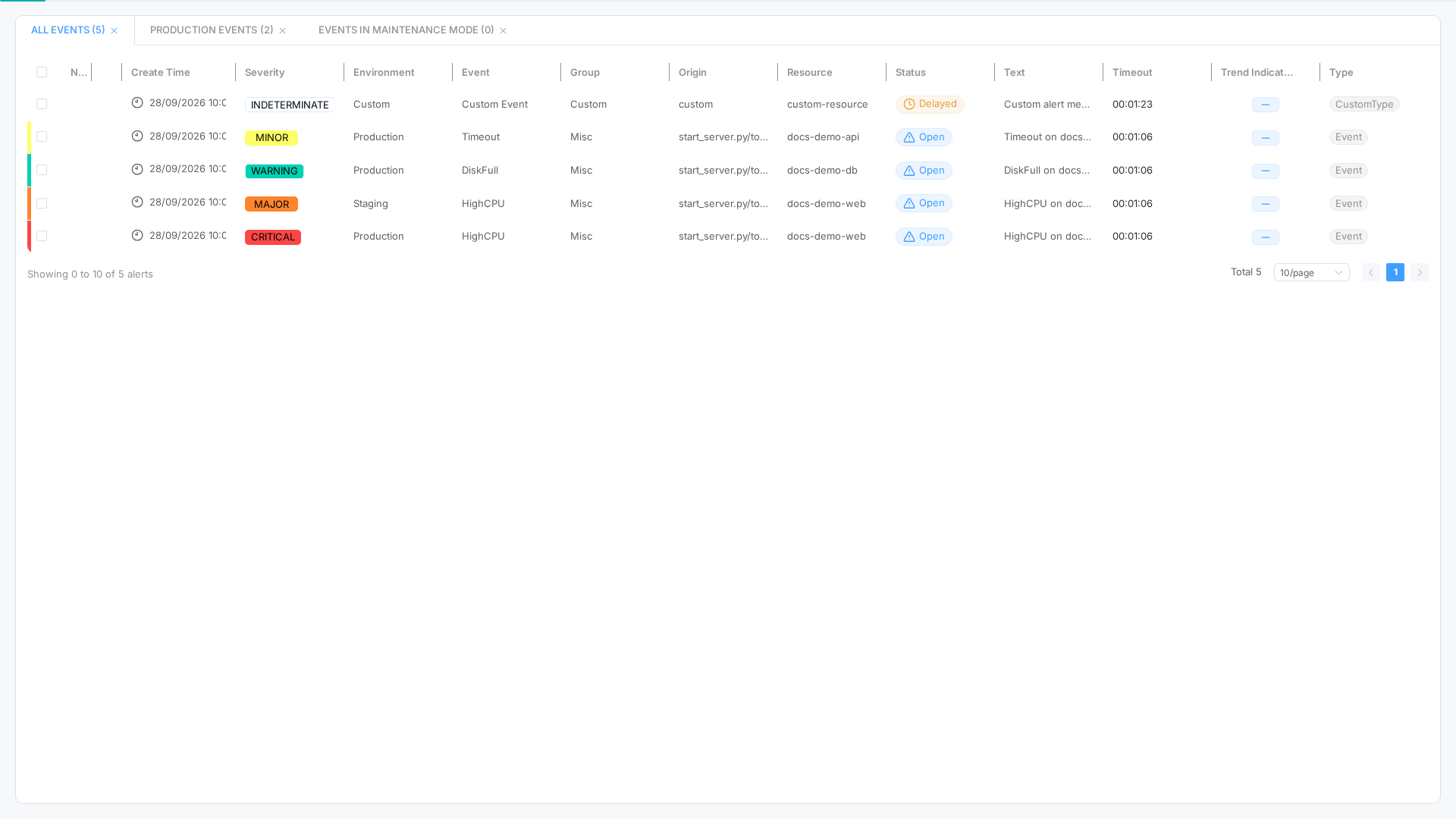1456x819 pixels.
Task: Toggle the select-all checkbox in table header
Action: coord(42,72)
